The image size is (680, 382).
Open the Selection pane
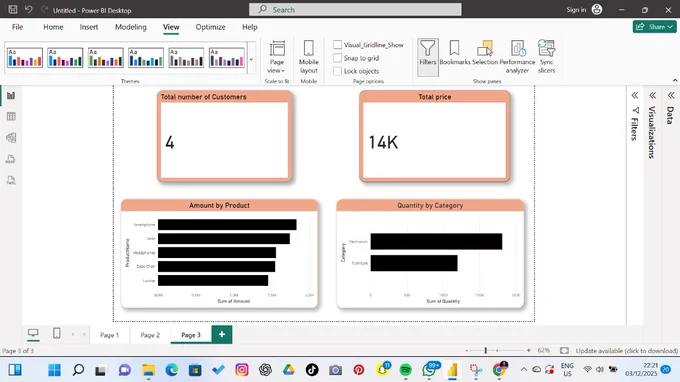(485, 53)
